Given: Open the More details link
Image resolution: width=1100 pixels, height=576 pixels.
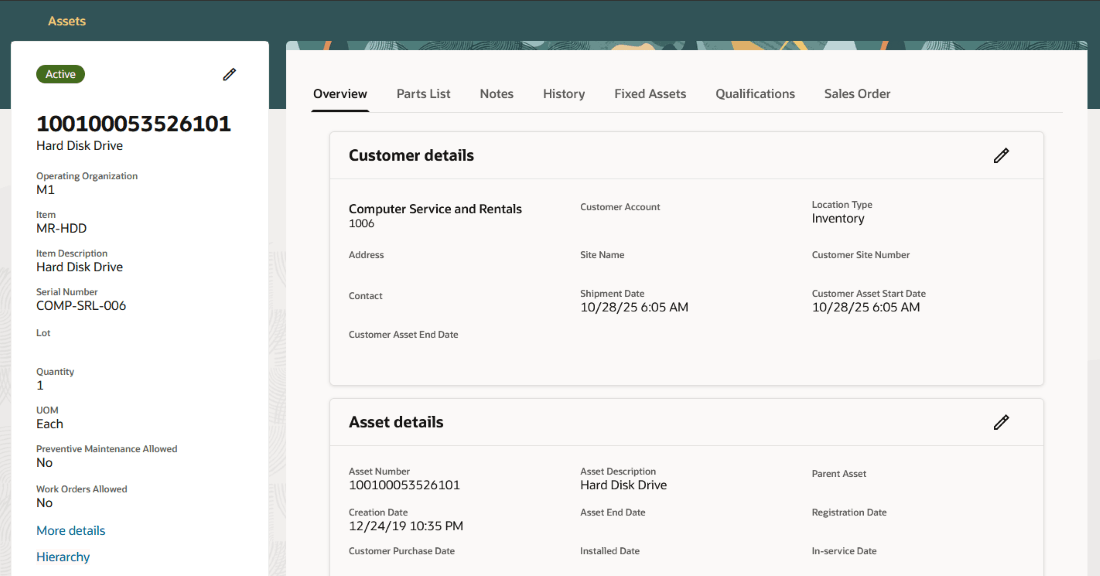Looking at the screenshot, I should coord(70,530).
